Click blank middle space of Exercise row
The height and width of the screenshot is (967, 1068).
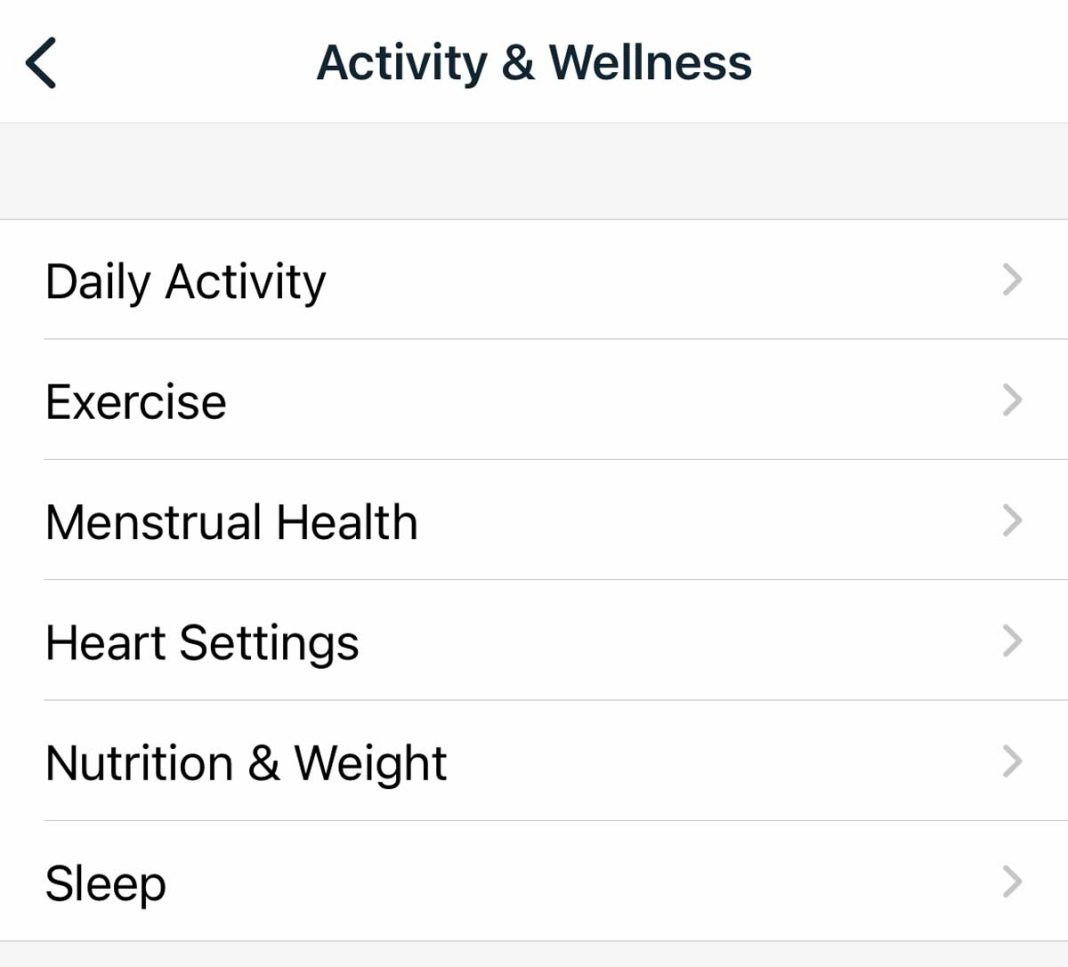(600, 400)
